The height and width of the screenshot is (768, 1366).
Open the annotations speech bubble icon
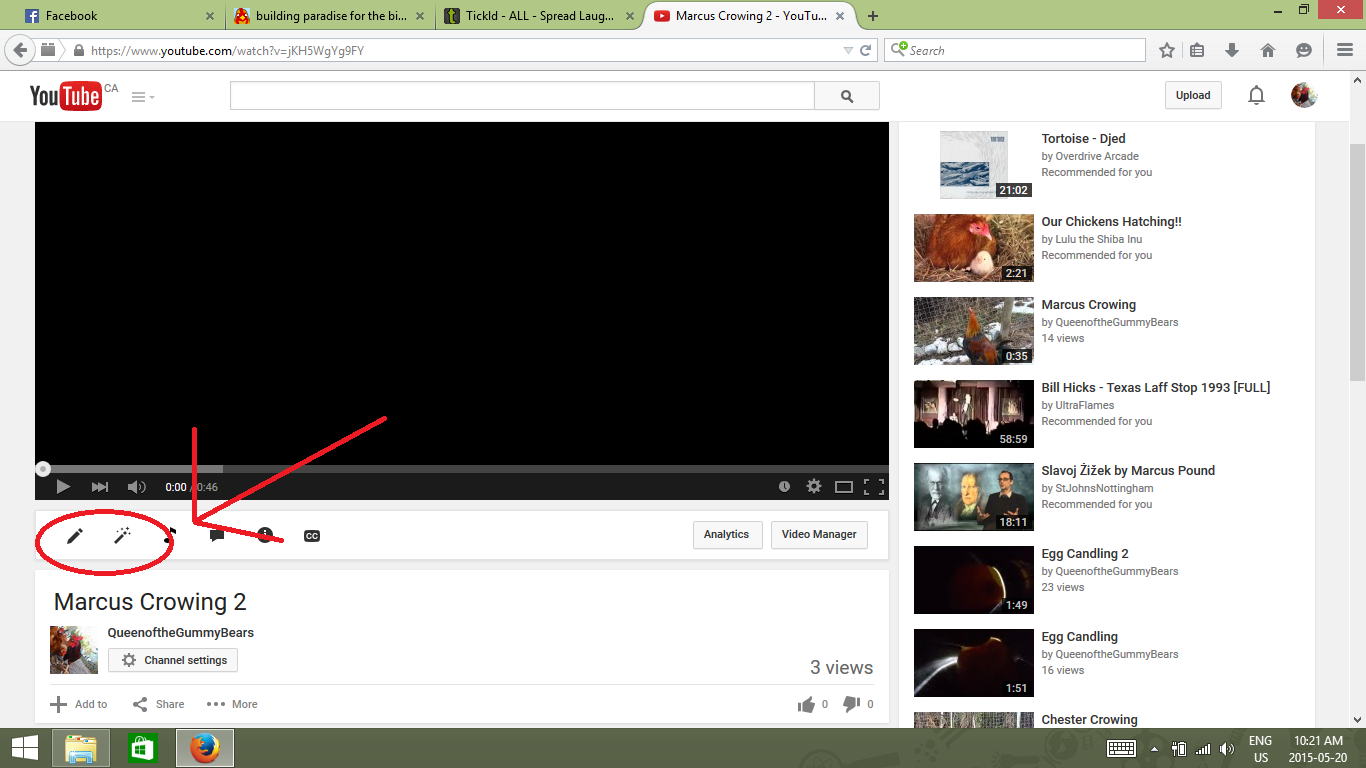[x=217, y=535]
